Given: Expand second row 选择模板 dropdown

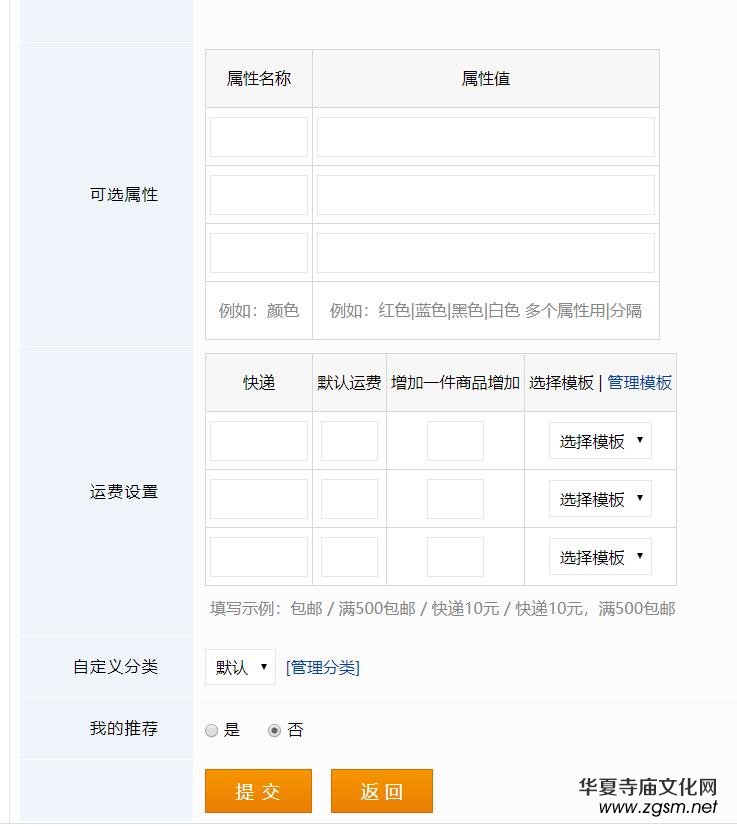Looking at the screenshot, I should pos(600,499).
